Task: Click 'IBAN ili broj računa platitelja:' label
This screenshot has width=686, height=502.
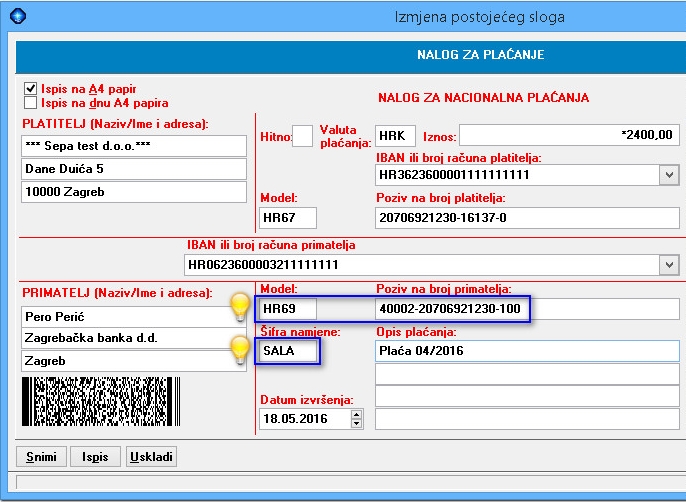Action: [458, 158]
